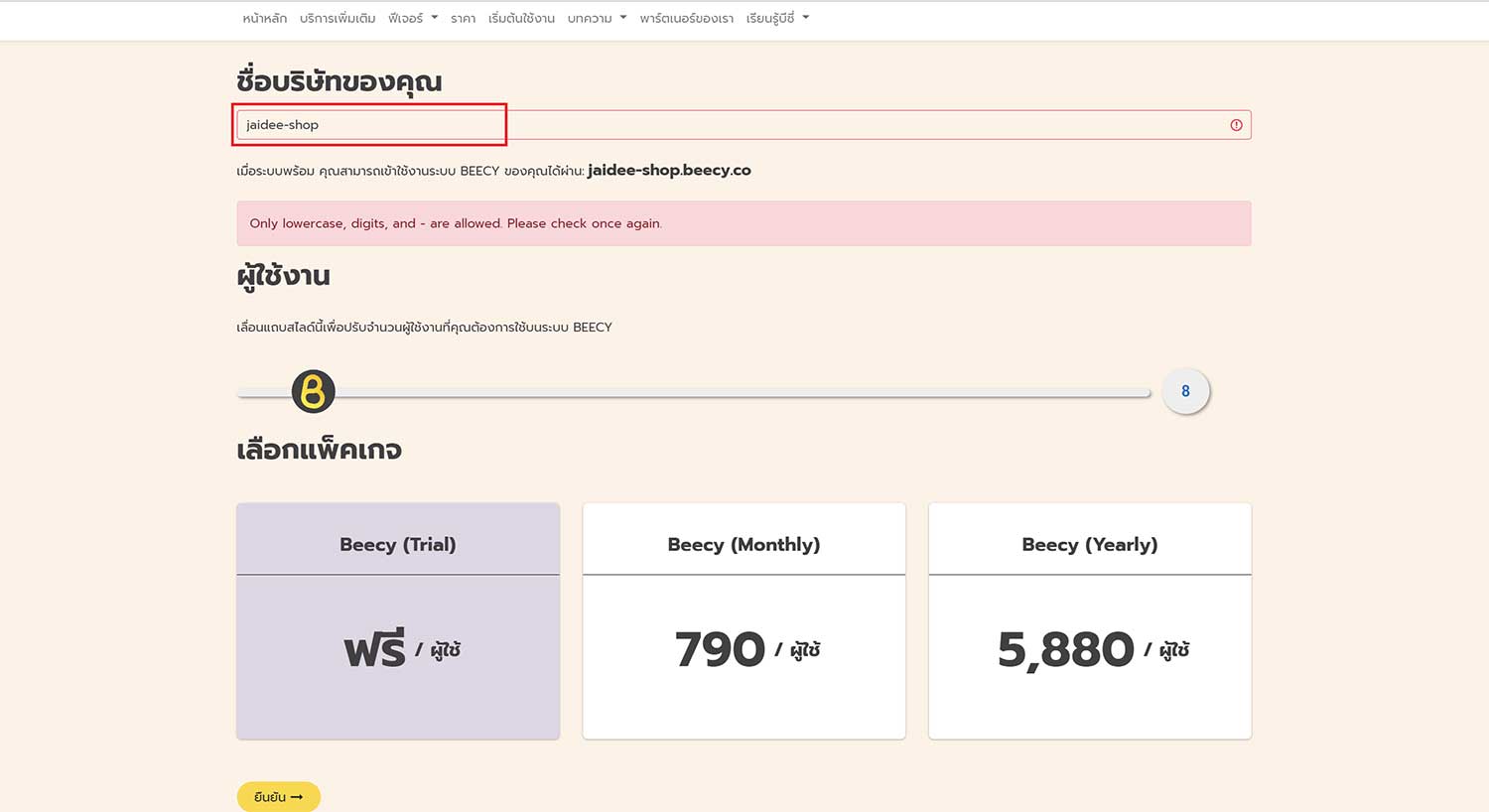Go to หน้าหลัก in the navigation bar
This screenshot has width=1489, height=812.
[264, 18]
